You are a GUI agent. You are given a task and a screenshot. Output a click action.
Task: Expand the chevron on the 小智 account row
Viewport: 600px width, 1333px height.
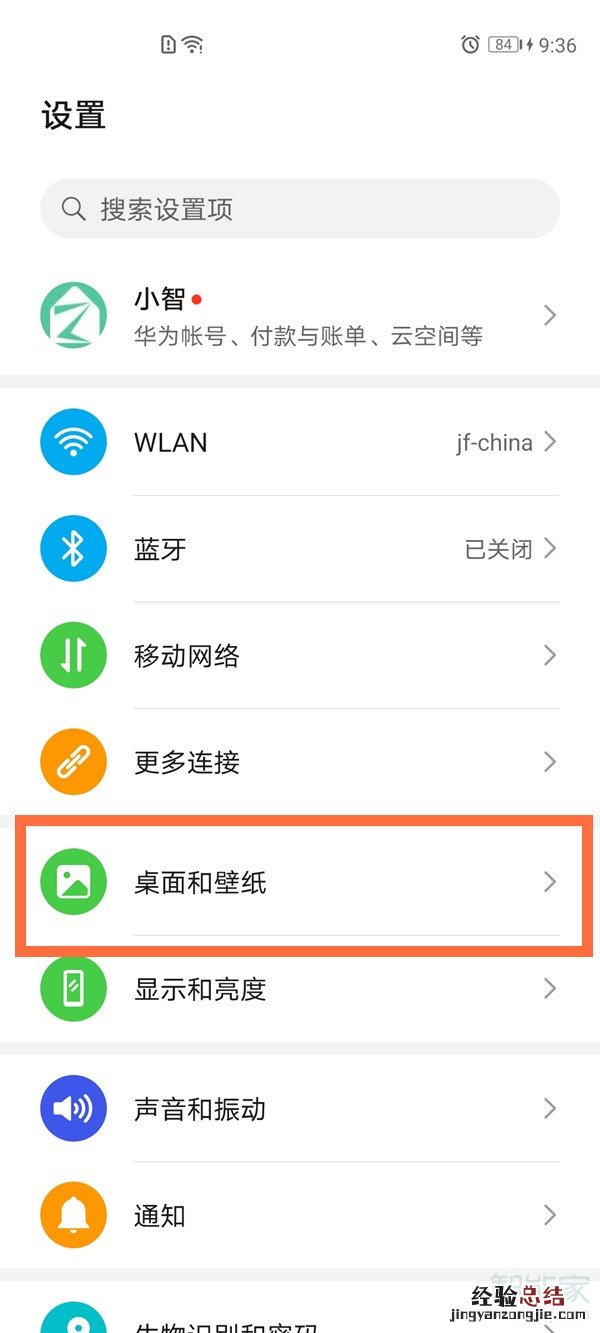pos(550,315)
